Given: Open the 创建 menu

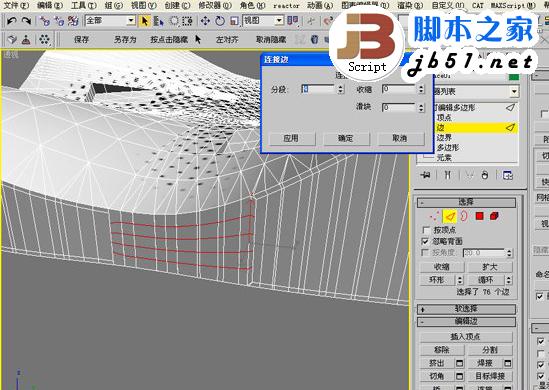Looking at the screenshot, I should (177, 6).
